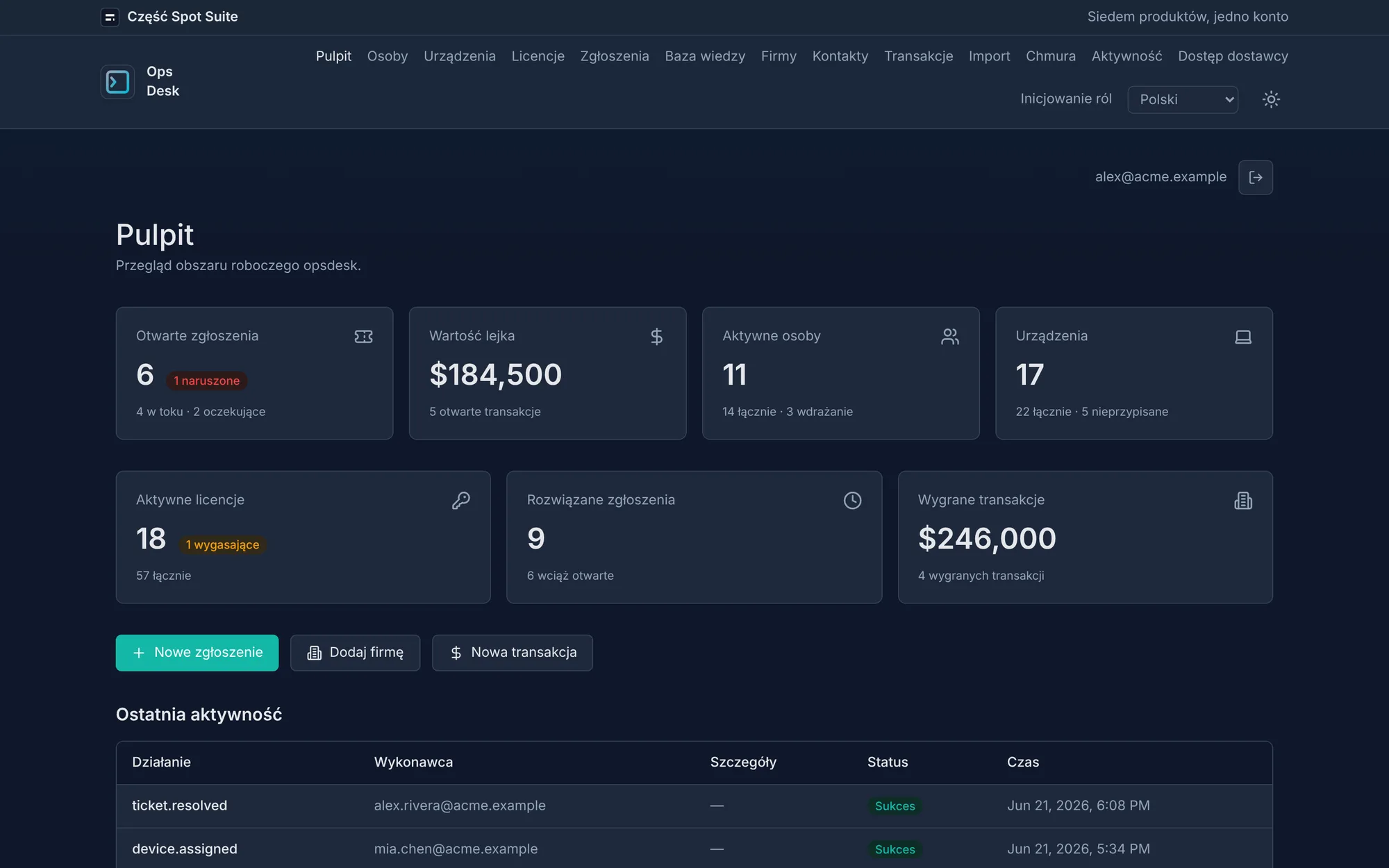Go to the Chmura section
Screen dimensions: 1389x868
[1051, 56]
